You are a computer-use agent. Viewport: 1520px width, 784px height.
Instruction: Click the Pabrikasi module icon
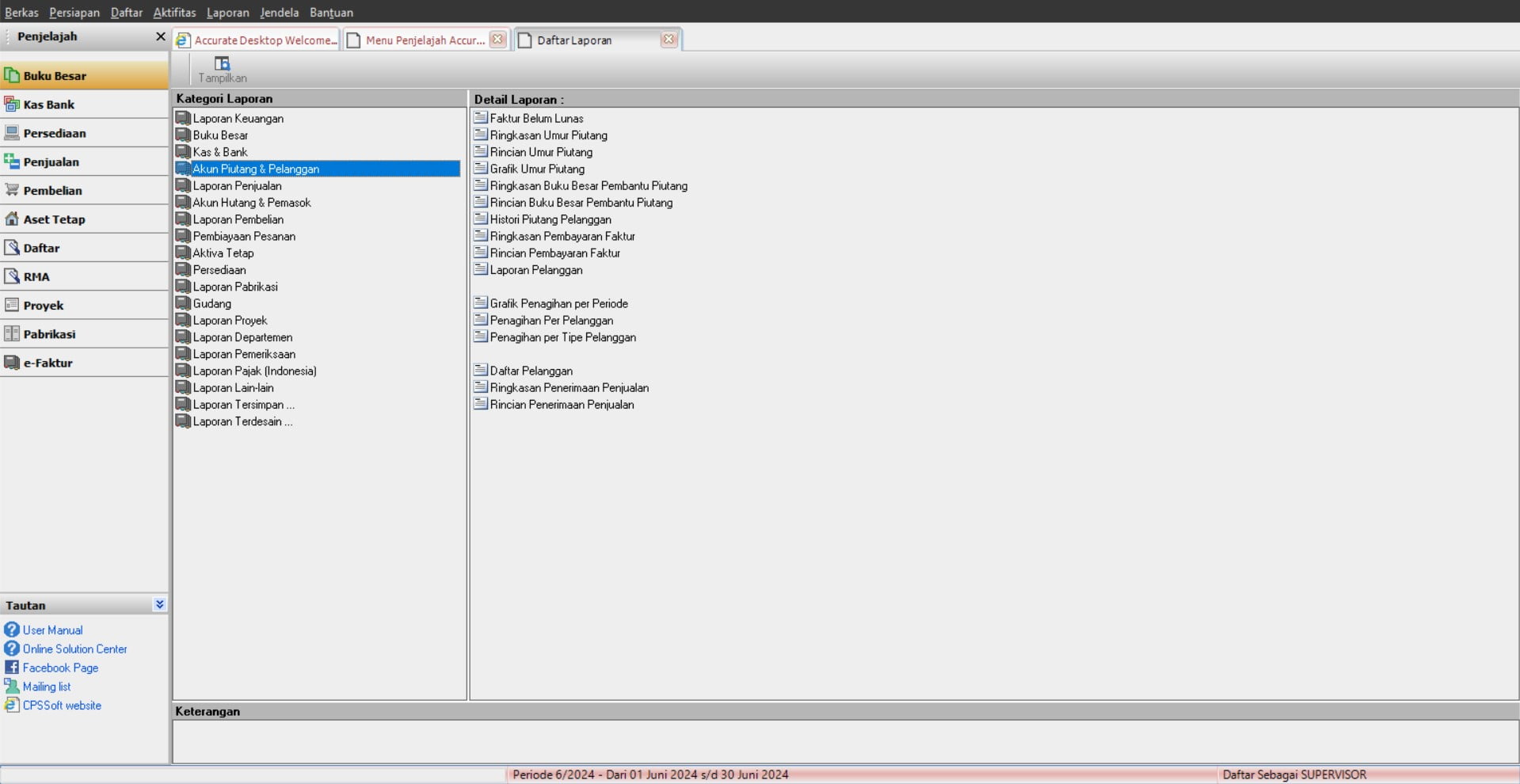12,334
